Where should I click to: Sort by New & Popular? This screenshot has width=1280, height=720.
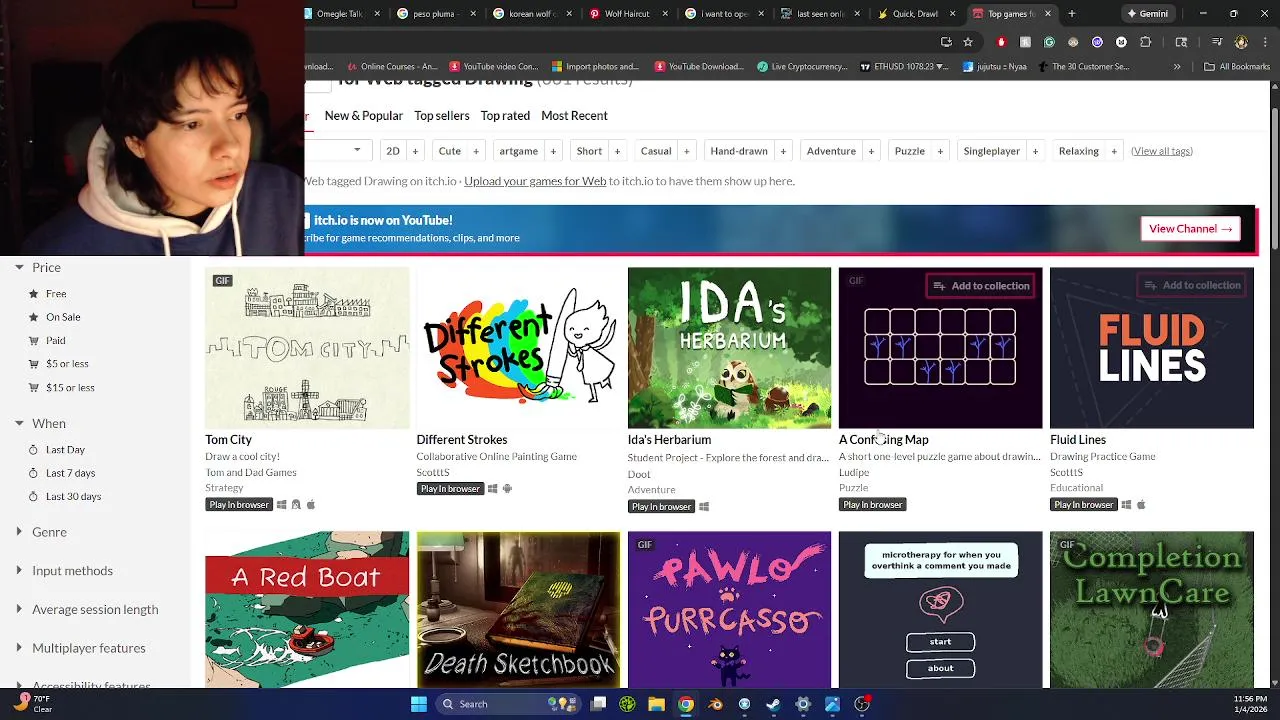tap(363, 116)
